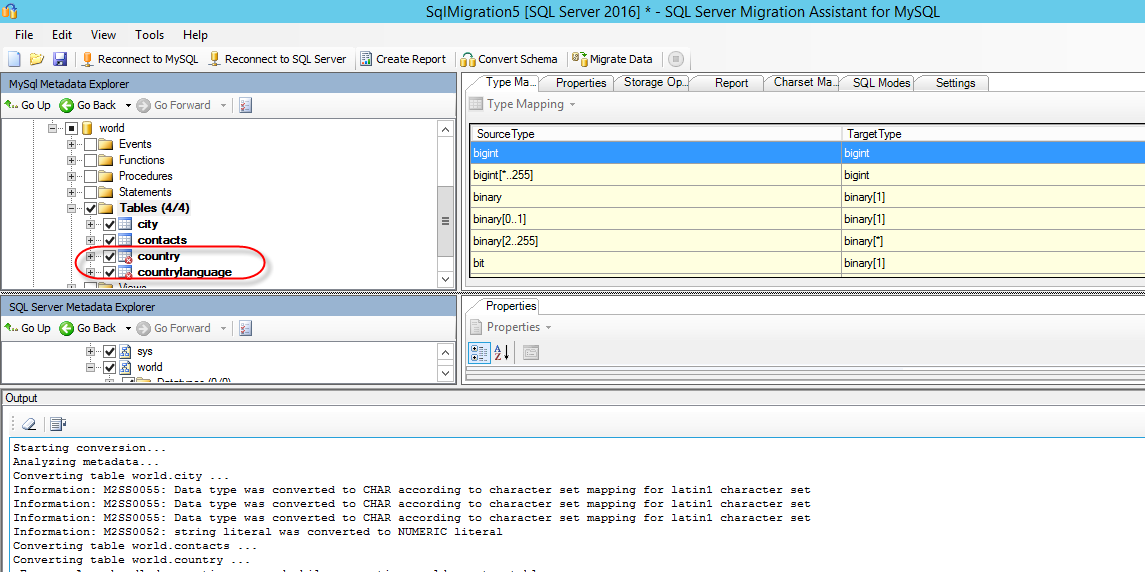Click Reconnect to MySQL button
Image resolution: width=1145 pixels, height=572 pixels.
point(139,59)
